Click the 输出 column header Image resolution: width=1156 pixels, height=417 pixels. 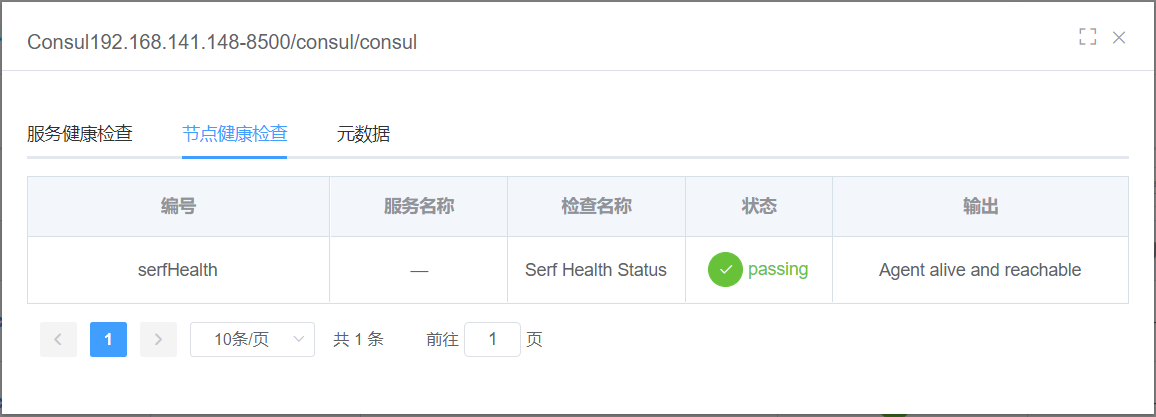pos(981,206)
